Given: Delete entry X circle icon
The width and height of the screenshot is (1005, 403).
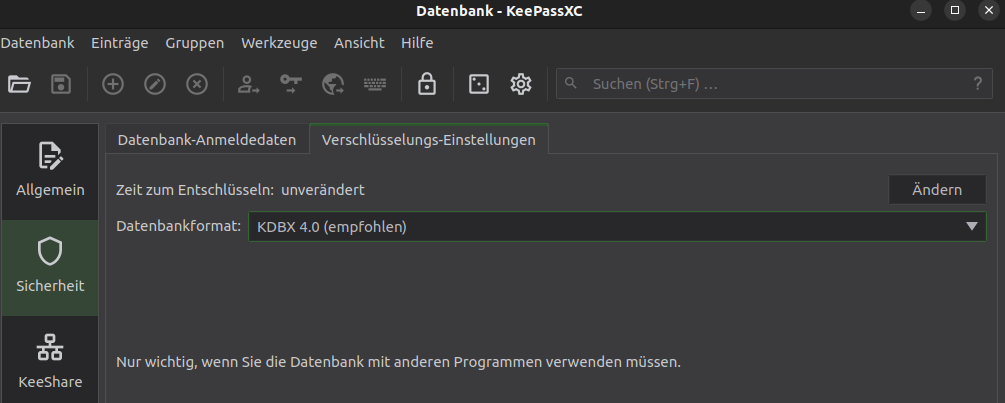Looking at the screenshot, I should click(197, 84).
